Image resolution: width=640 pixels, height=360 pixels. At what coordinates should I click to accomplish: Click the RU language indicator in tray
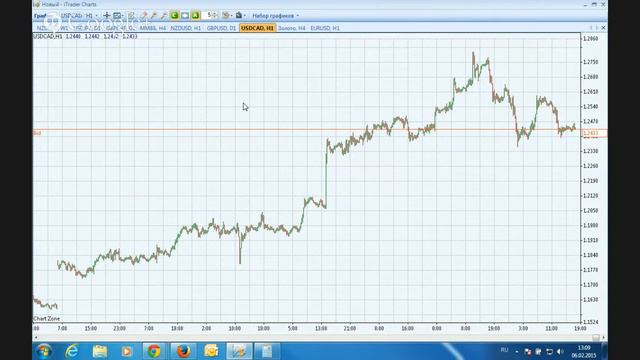[504, 350]
